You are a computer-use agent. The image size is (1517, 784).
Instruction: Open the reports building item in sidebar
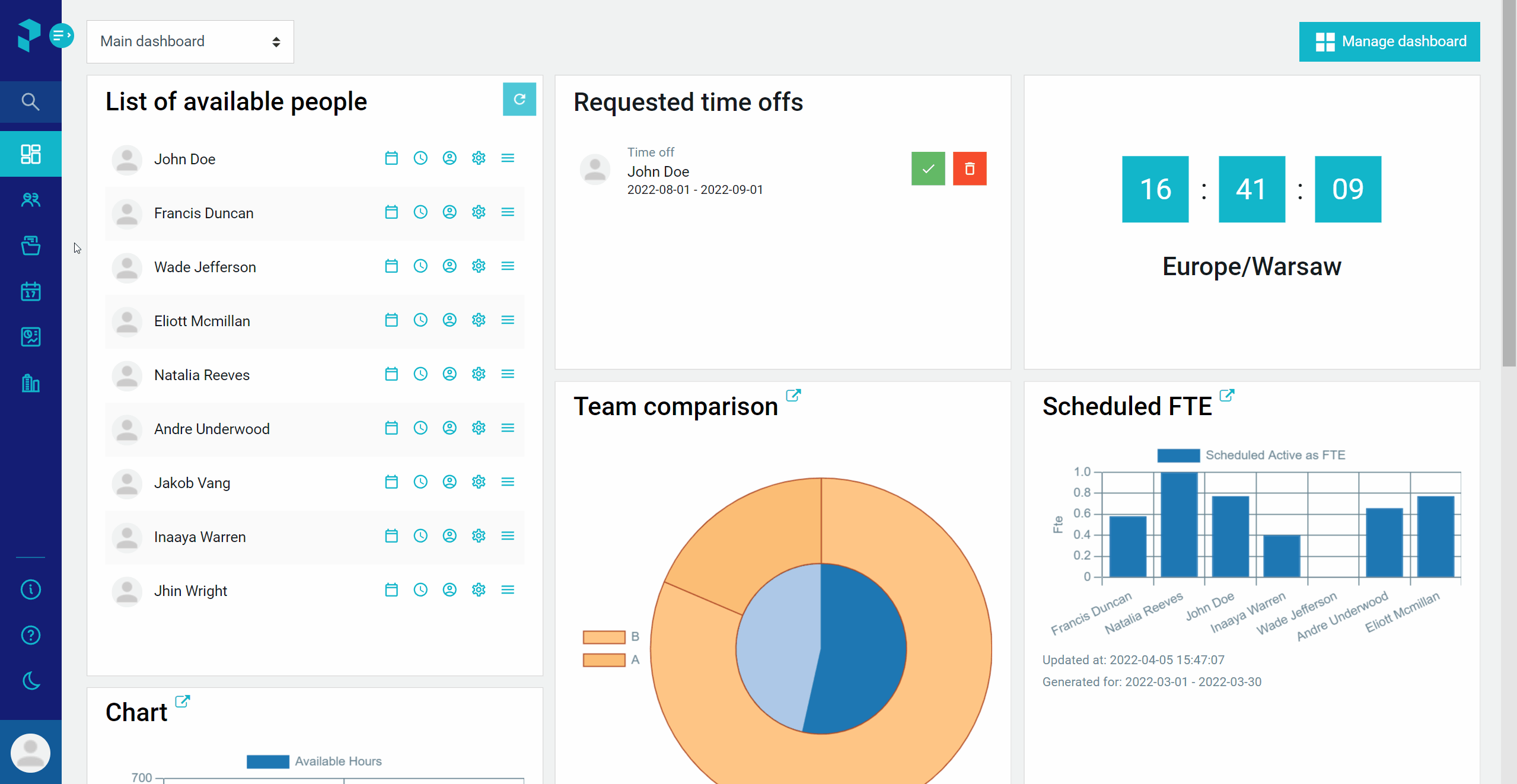31,383
